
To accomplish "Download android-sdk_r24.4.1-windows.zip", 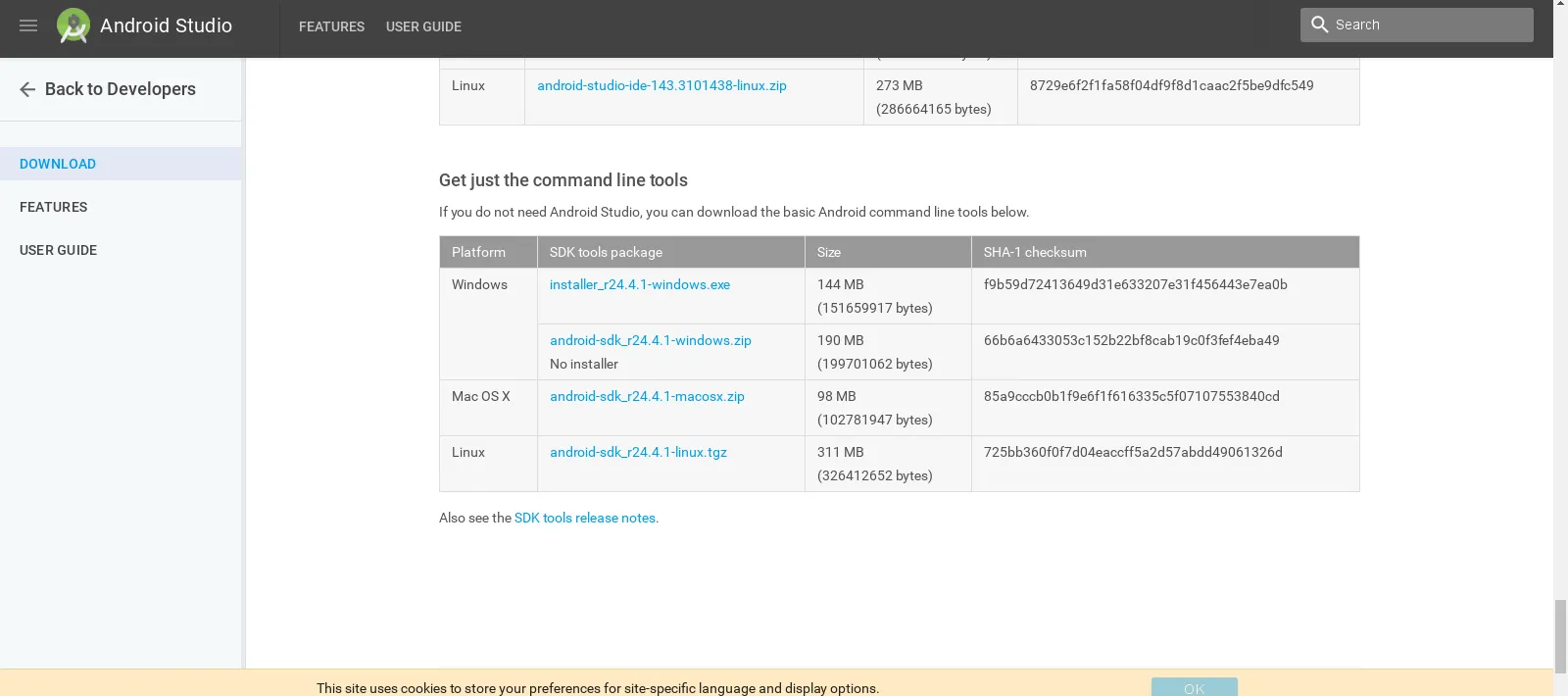I will (x=651, y=340).
